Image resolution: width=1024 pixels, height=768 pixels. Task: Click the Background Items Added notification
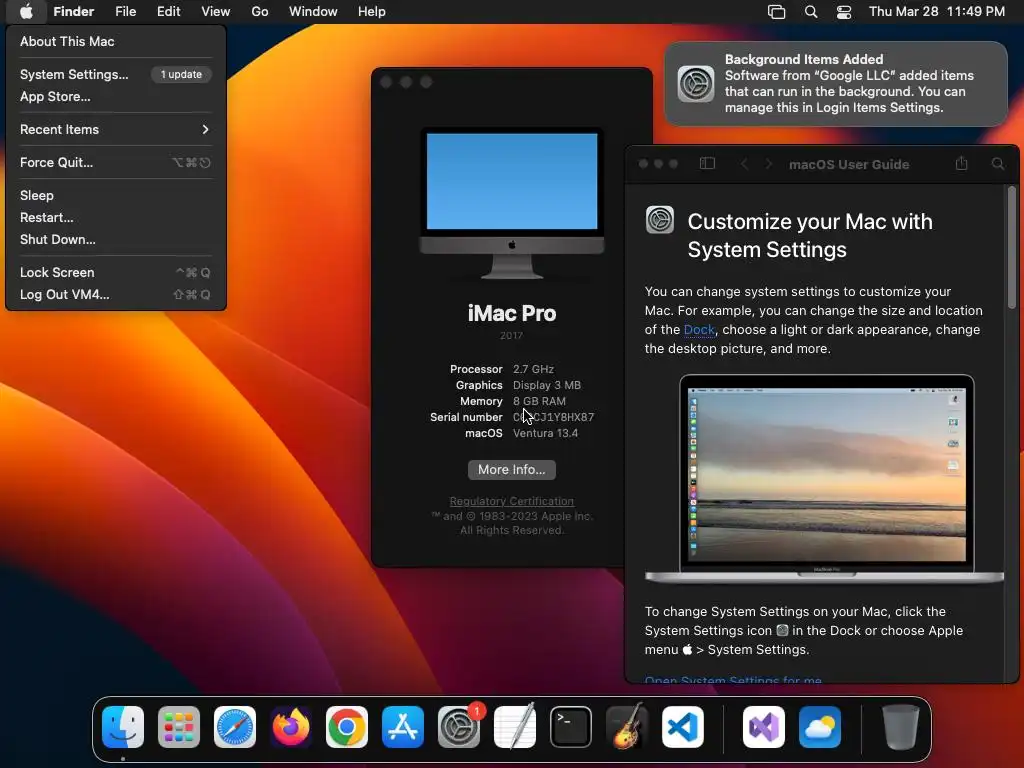click(x=836, y=84)
